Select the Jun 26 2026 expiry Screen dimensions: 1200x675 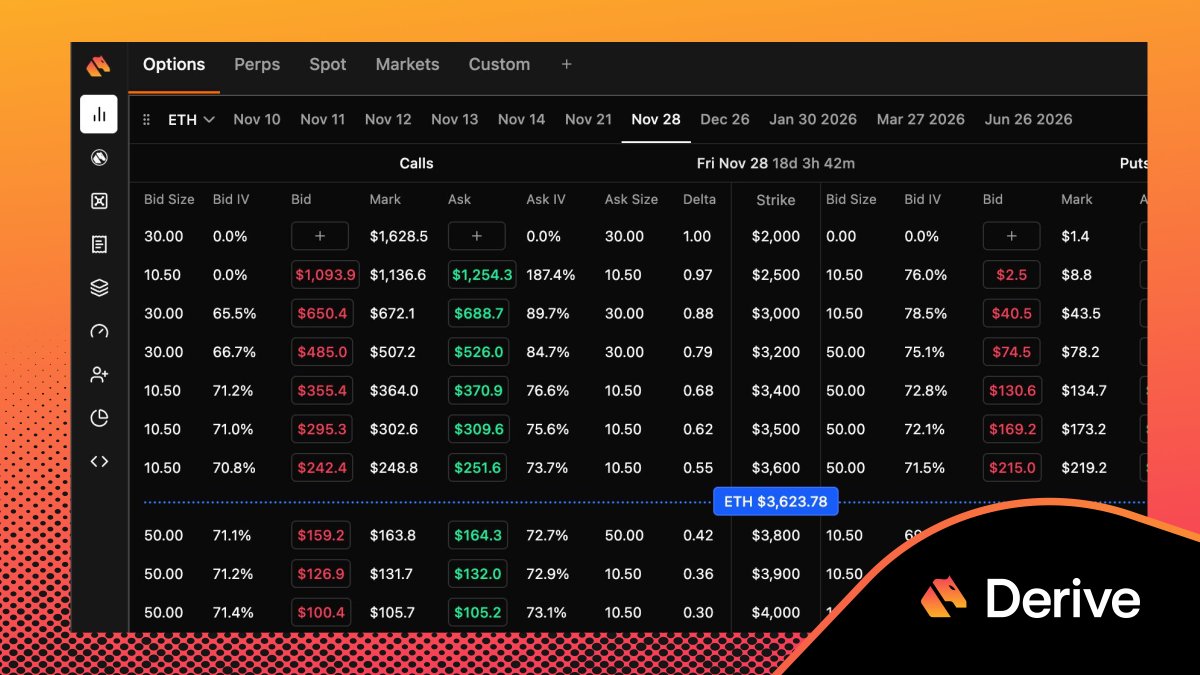(x=1028, y=119)
